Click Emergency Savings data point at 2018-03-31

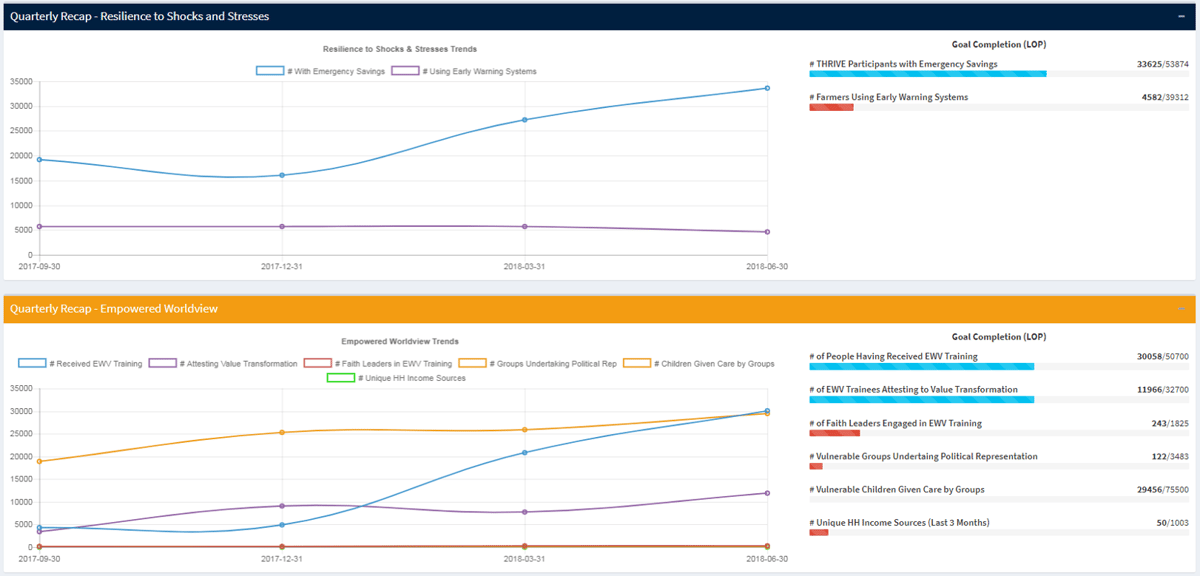[x=525, y=120]
